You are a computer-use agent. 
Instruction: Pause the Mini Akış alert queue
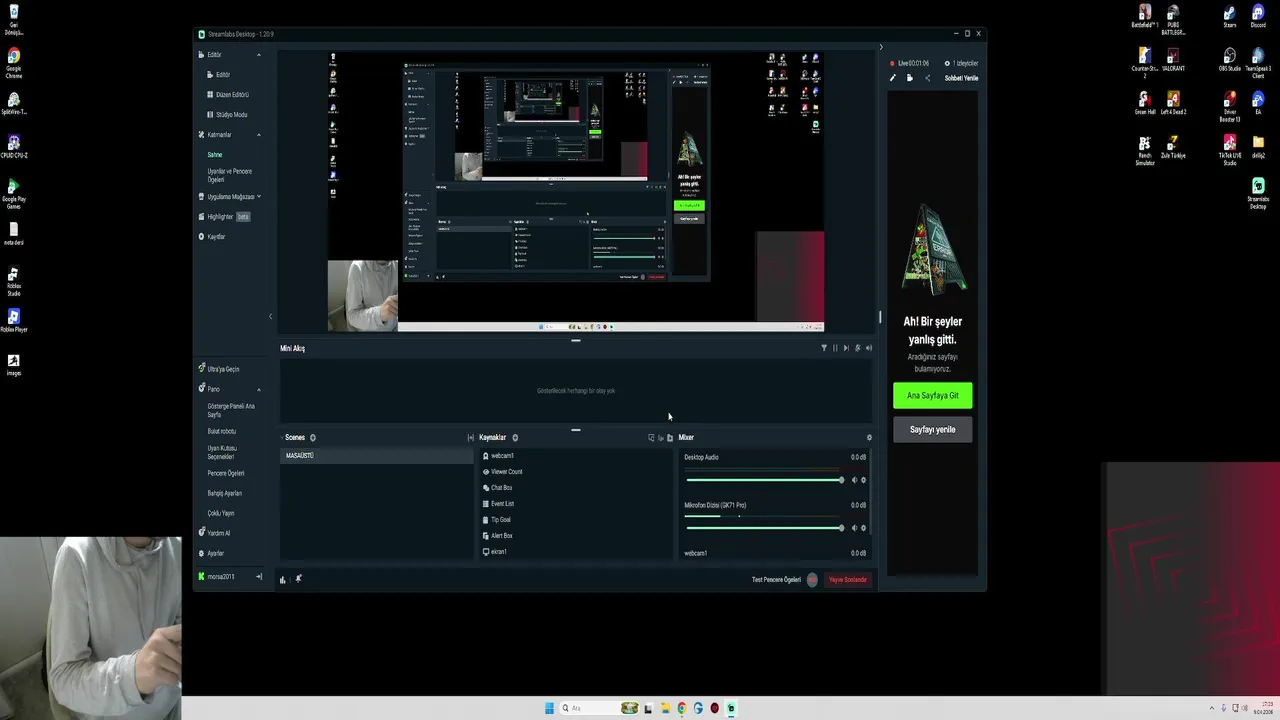pos(835,348)
